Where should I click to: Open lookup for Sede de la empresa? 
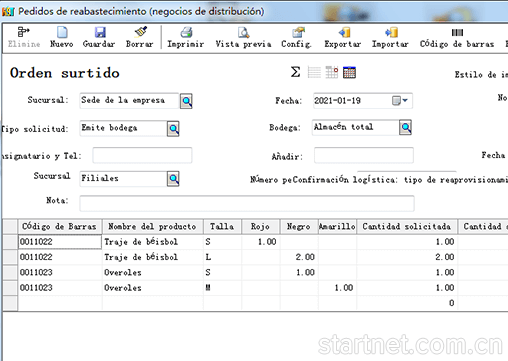tap(186, 101)
